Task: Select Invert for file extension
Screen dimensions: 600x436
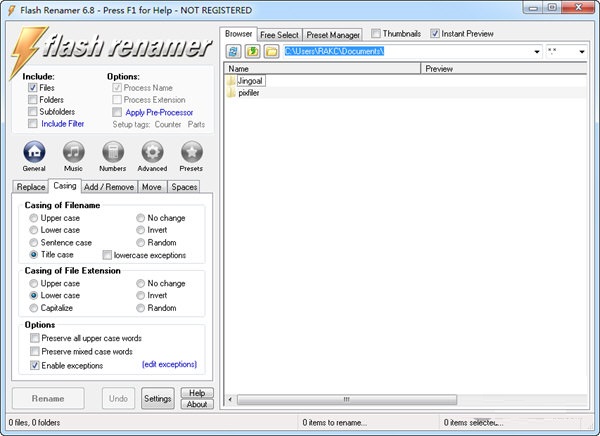Action: 140,295
